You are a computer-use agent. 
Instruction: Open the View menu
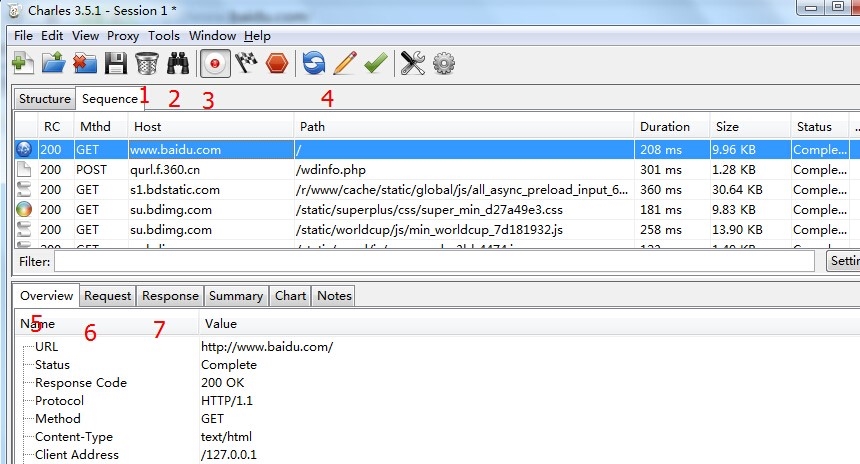[86, 36]
